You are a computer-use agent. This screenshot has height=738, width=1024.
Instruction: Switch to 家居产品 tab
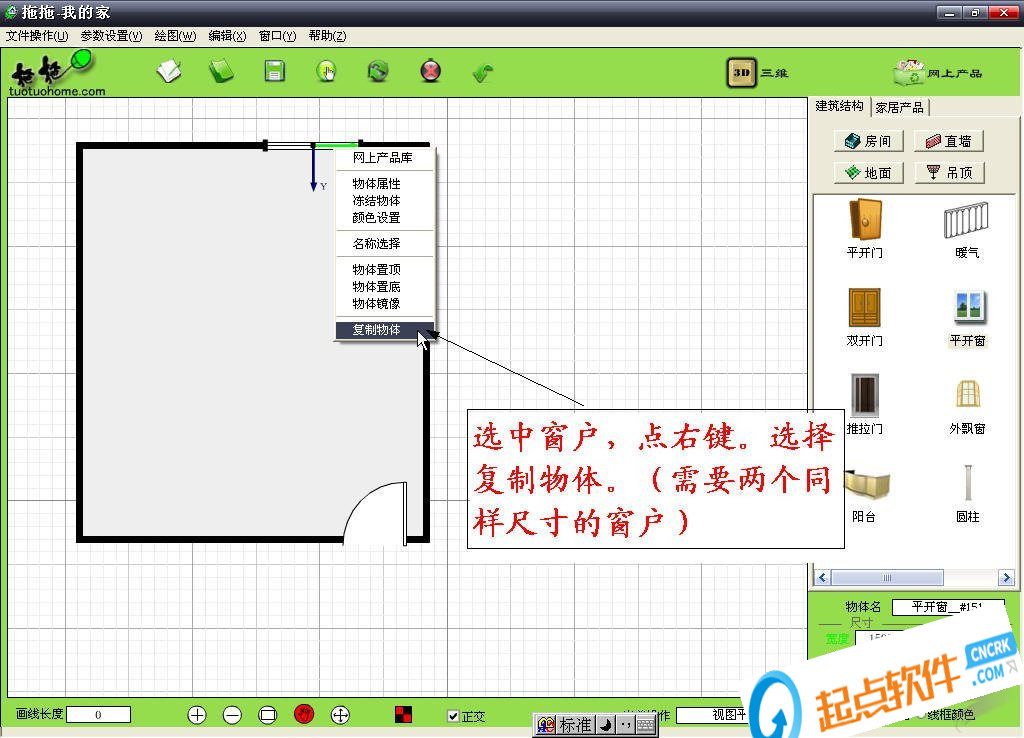click(899, 108)
